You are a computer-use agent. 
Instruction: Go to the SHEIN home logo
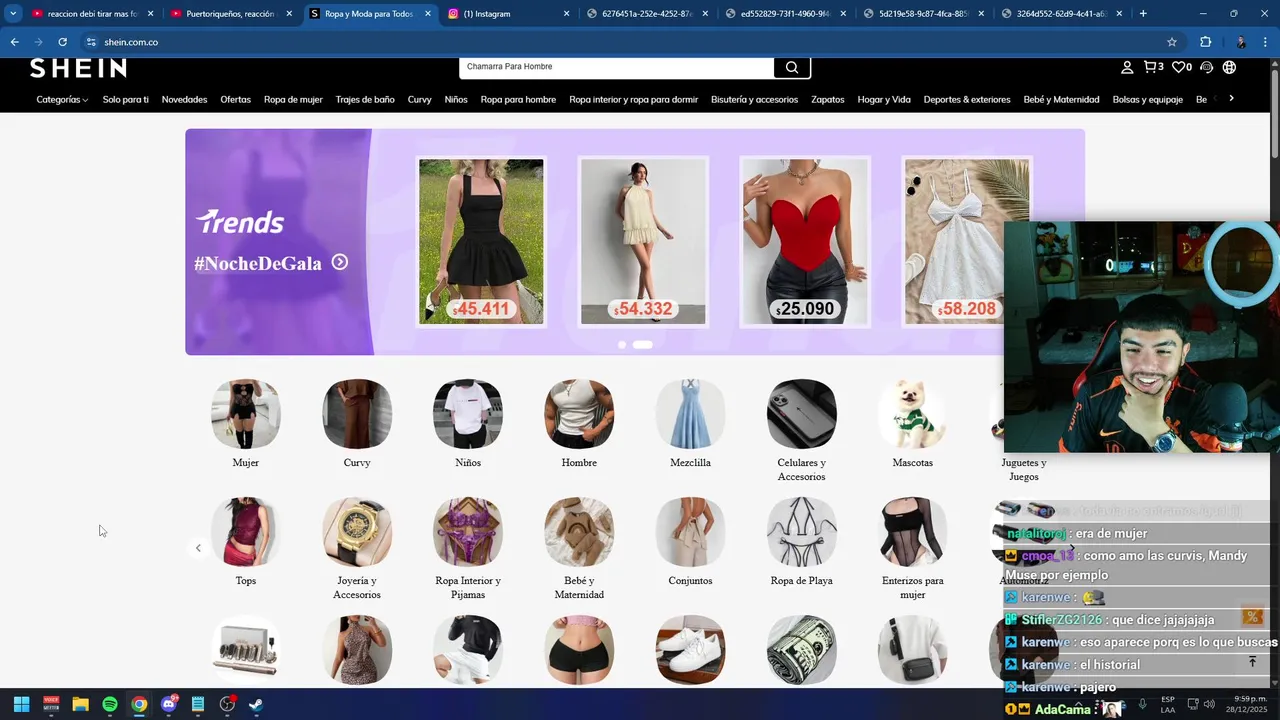click(x=78, y=68)
